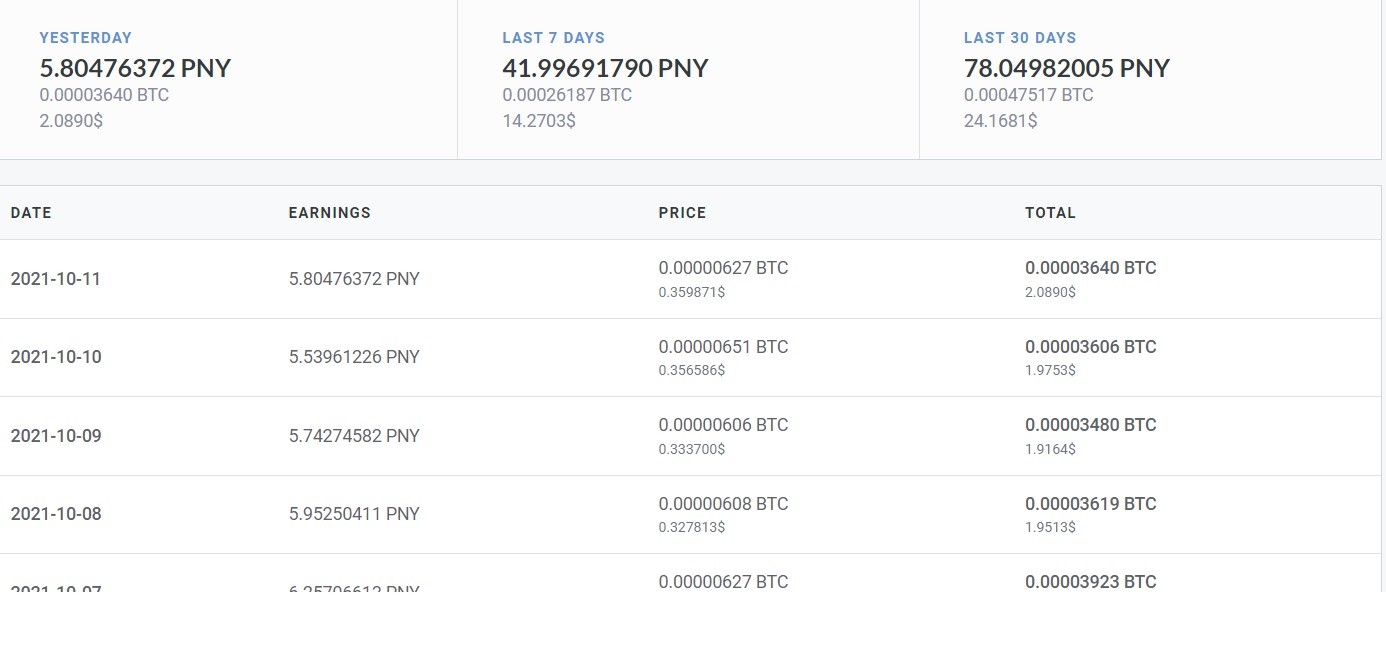
Task: Click 41.99691790 PNY weekly total
Action: [605, 68]
